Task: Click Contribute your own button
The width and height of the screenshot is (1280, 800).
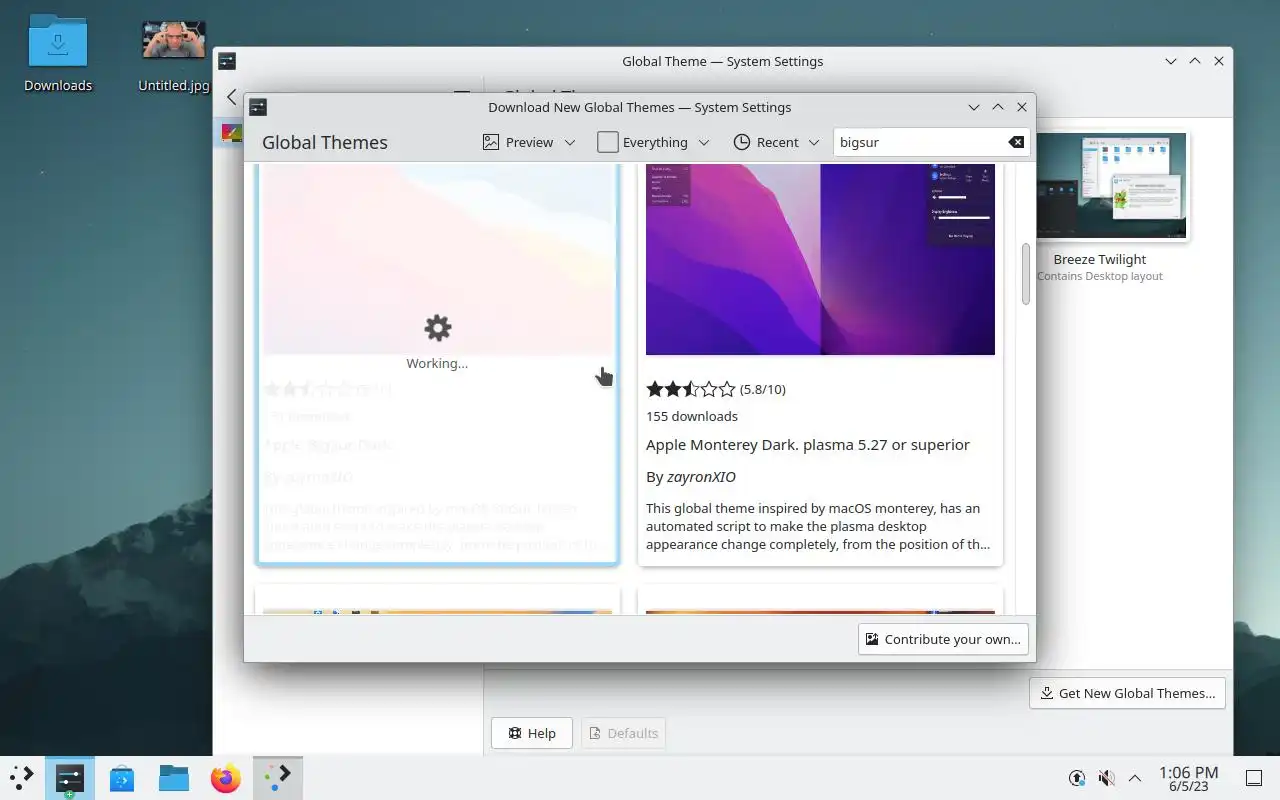Action: pos(943,639)
